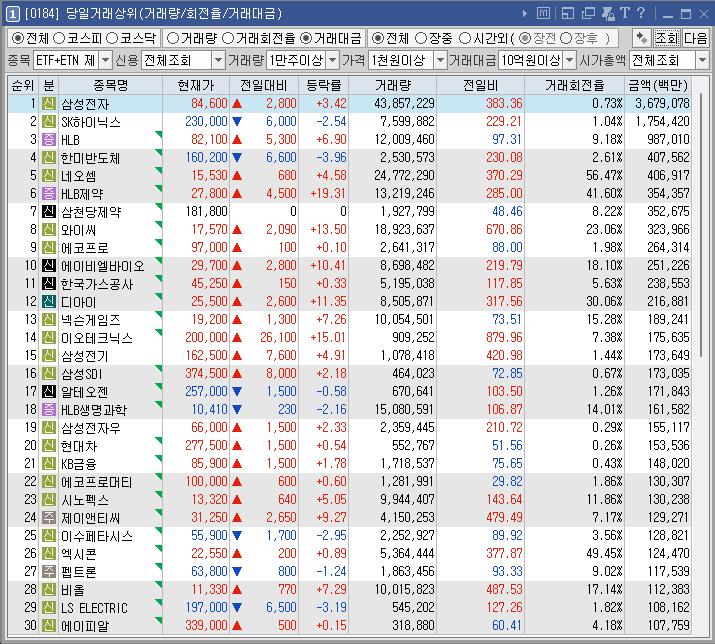Click the 거래회전율 column header
Image resolution: width=715 pixels, height=644 pixels.
[575, 85]
